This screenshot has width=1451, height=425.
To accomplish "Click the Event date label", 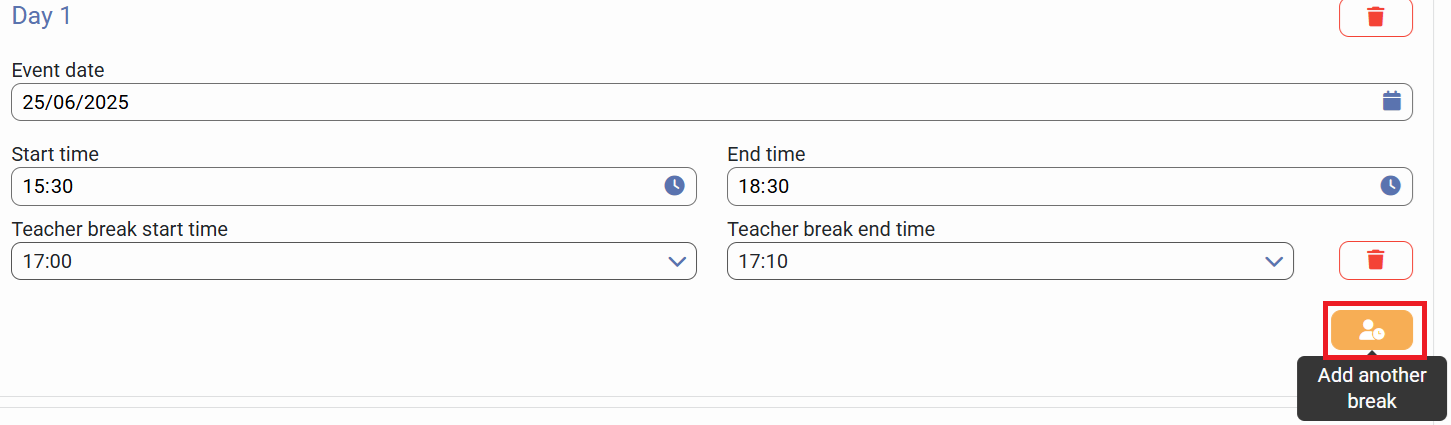I will (x=58, y=70).
